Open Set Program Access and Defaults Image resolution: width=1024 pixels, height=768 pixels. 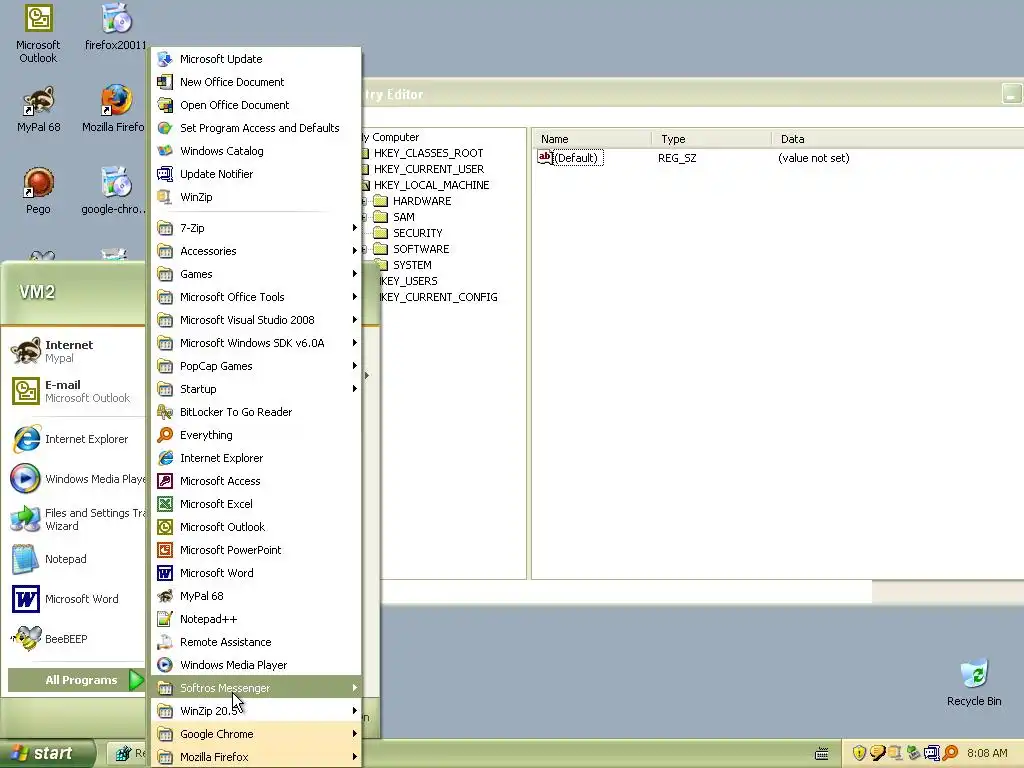click(256, 128)
